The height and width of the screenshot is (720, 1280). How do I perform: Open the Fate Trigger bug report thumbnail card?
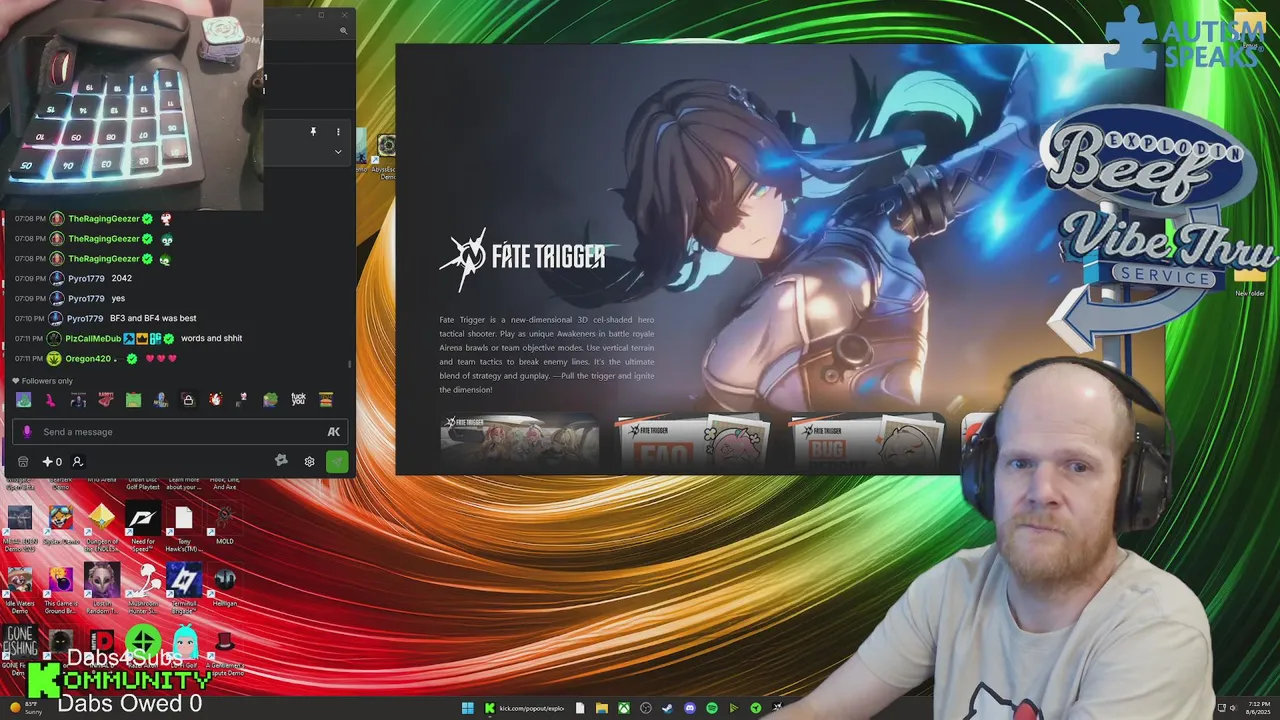click(x=867, y=442)
